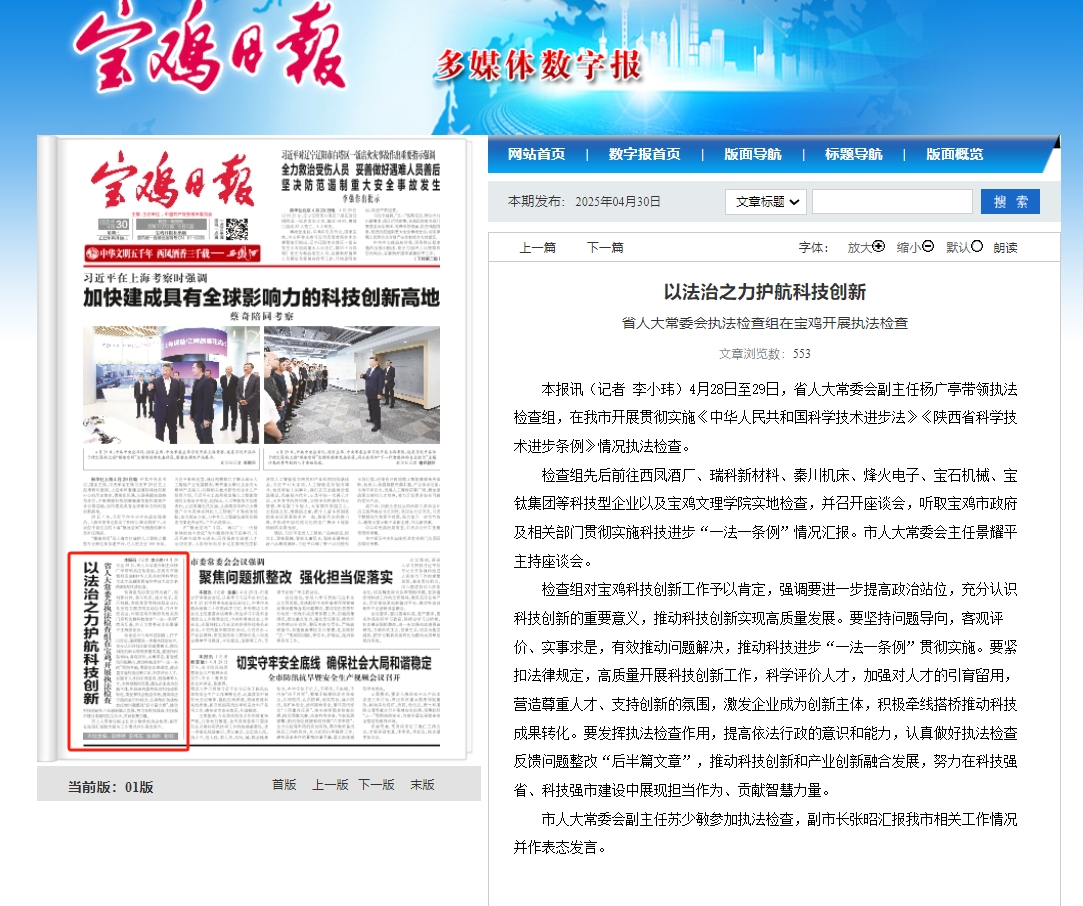
Task: Open 网站首页 in the navigation bar
Action: [x=537, y=154]
